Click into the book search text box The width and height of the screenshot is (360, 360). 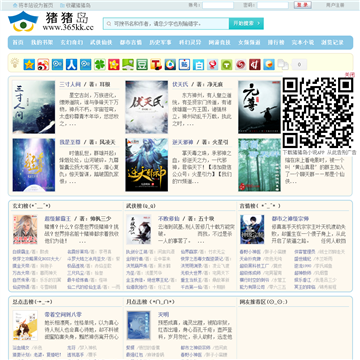(166, 24)
